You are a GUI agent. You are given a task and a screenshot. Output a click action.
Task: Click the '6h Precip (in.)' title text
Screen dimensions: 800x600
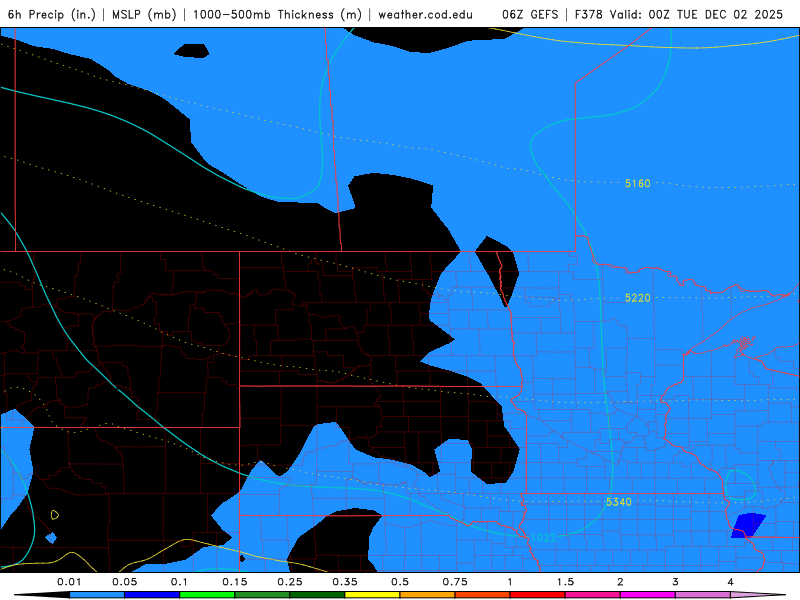point(52,14)
